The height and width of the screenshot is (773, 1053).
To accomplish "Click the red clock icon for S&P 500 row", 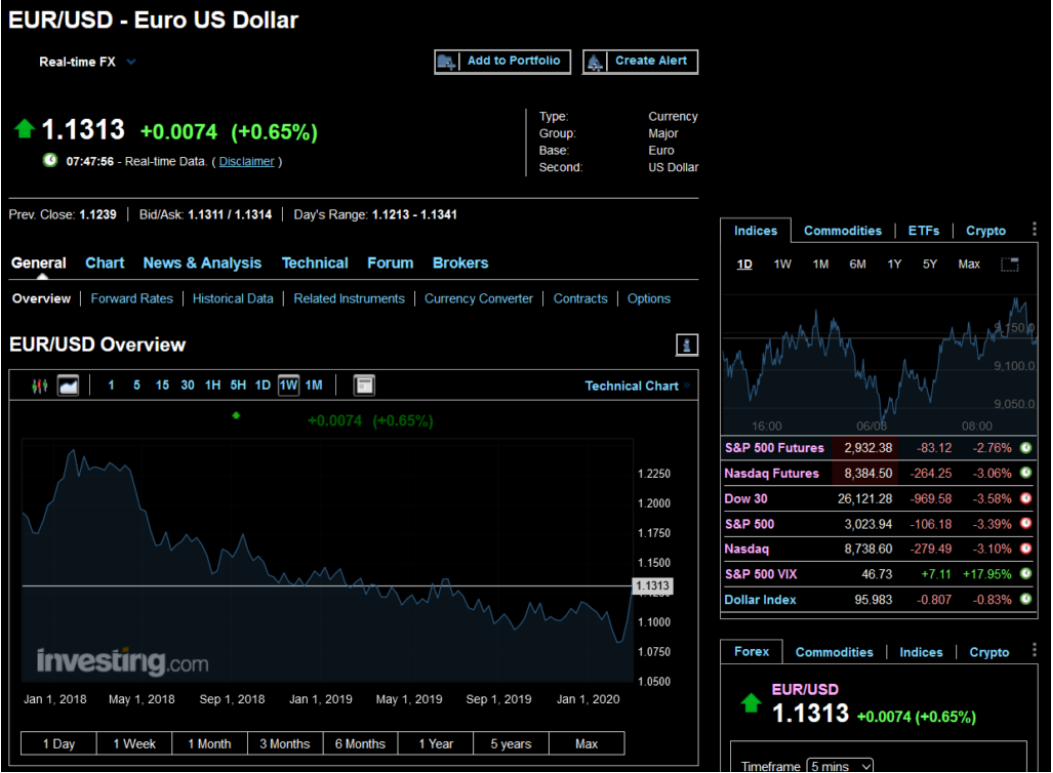I will tap(1025, 523).
